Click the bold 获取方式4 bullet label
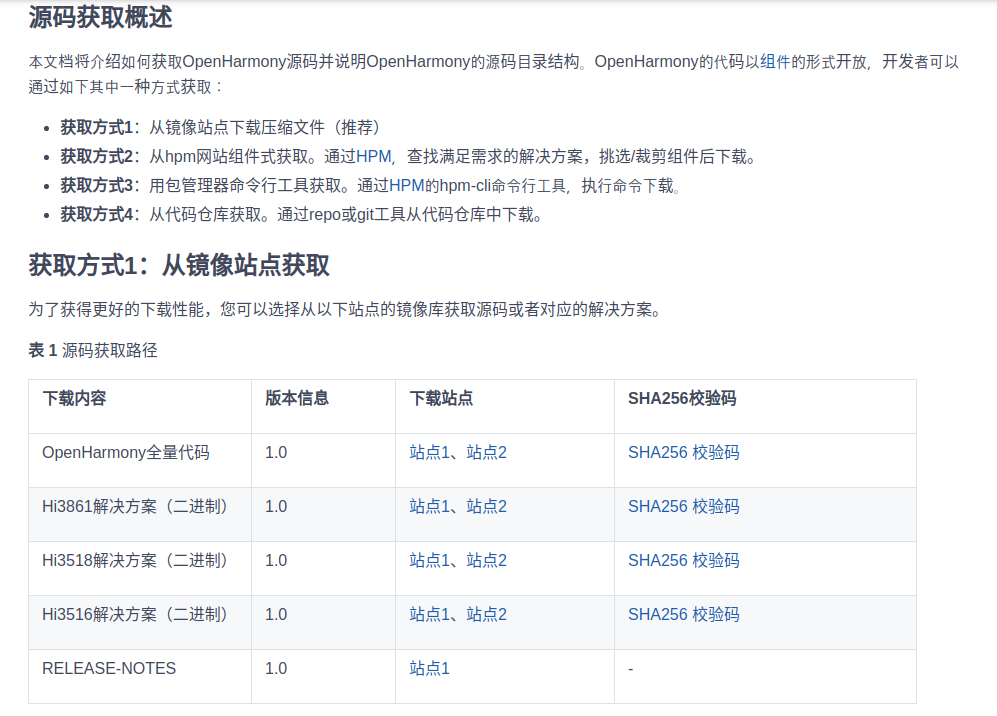997x716 pixels. 97,215
